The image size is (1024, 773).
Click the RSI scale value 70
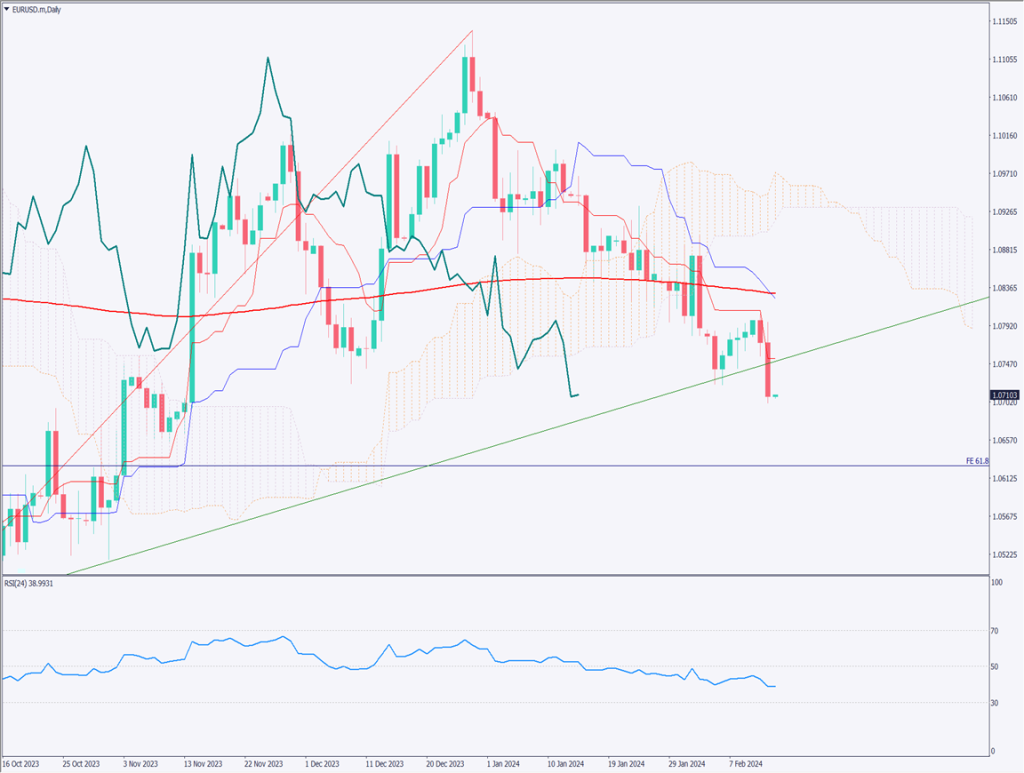pos(995,631)
